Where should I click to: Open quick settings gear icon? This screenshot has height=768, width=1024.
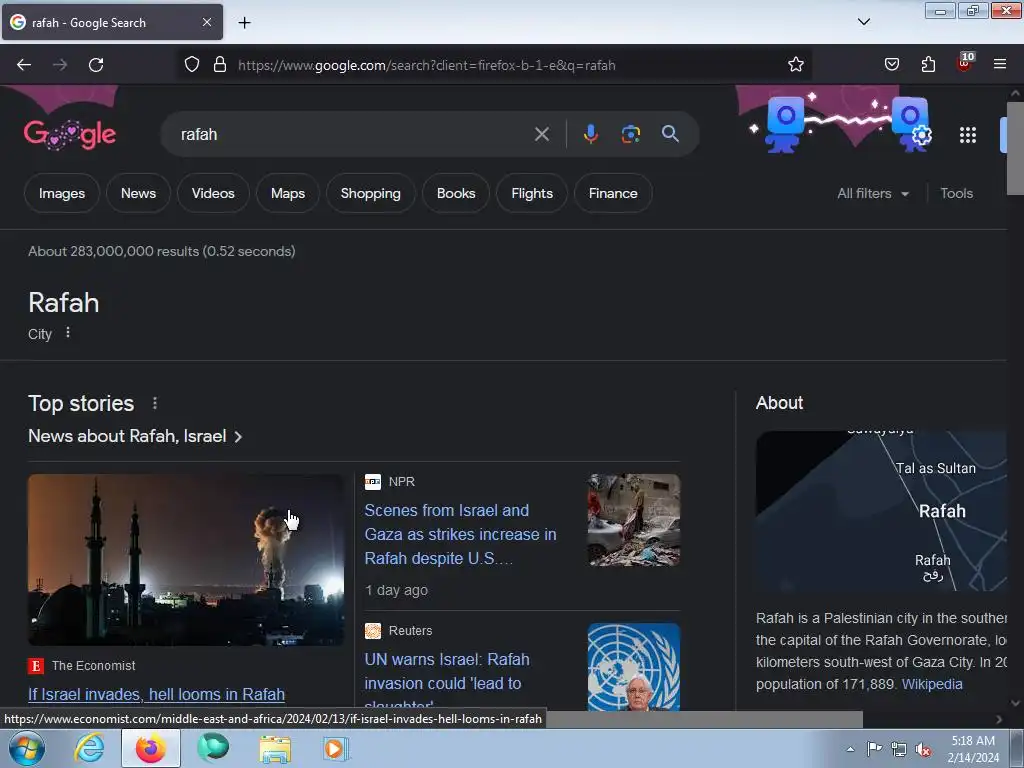click(x=921, y=135)
